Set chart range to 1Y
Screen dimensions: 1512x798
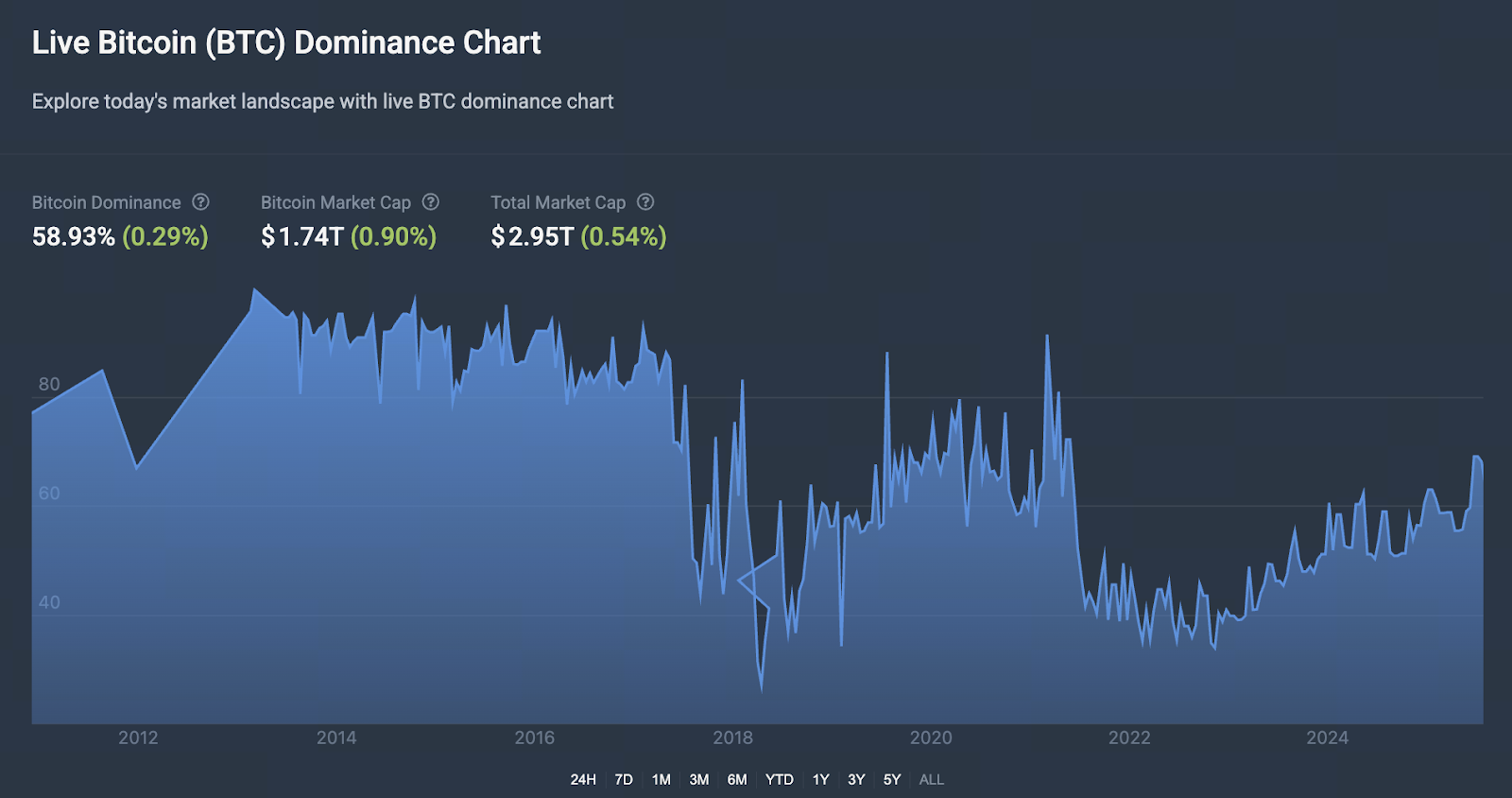[x=820, y=780]
